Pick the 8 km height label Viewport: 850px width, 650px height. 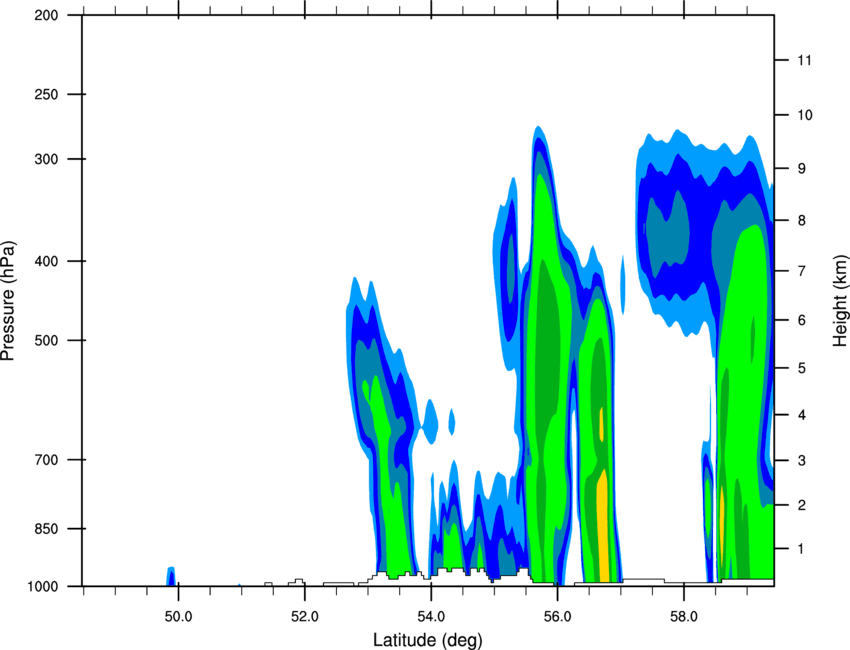(x=801, y=221)
